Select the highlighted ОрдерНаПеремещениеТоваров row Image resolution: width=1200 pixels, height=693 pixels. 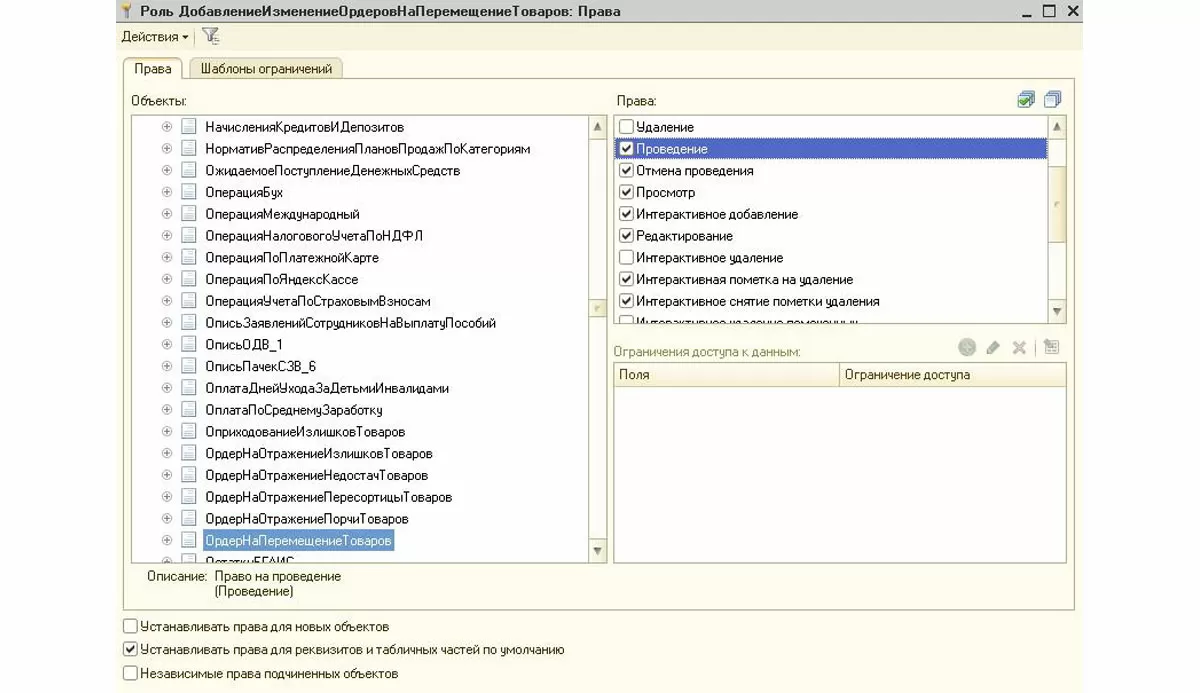click(298, 540)
